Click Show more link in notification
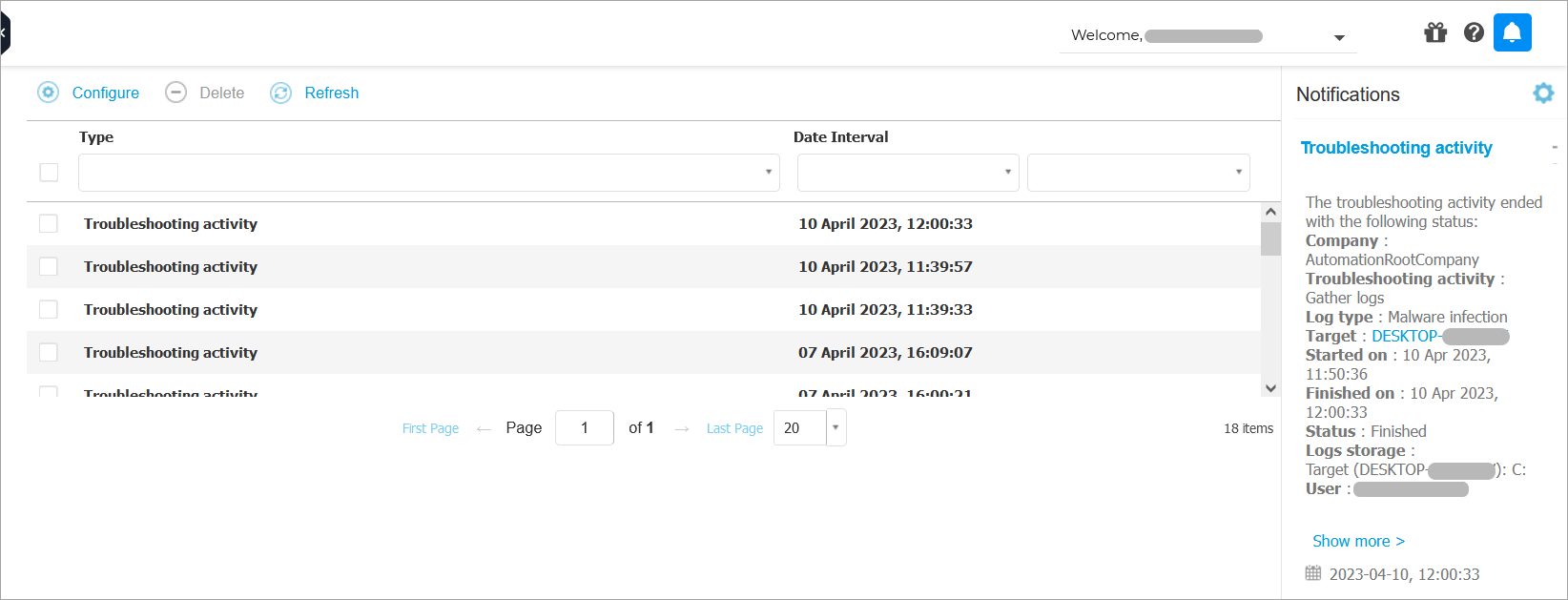The width and height of the screenshot is (1568, 600). point(1357,541)
